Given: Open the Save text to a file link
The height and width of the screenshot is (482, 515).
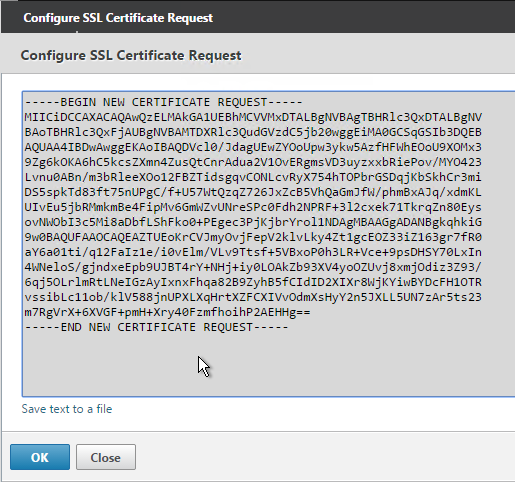Looking at the screenshot, I should [67, 409].
